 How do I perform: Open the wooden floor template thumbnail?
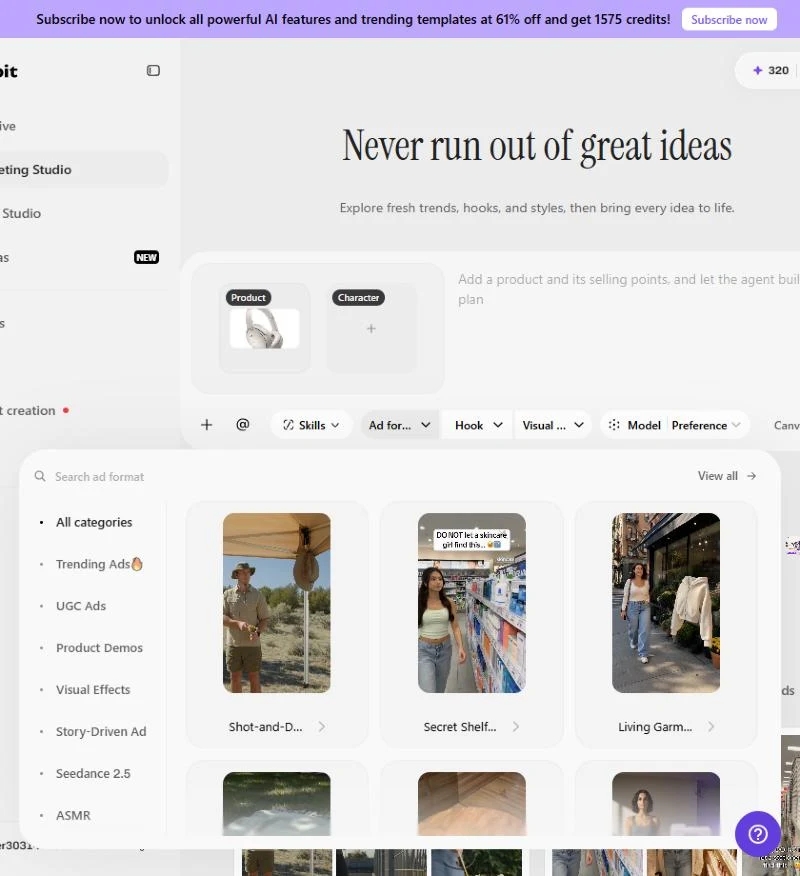472,804
